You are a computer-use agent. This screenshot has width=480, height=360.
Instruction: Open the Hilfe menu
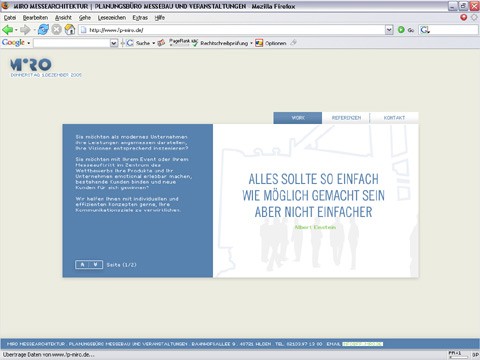click(160, 18)
